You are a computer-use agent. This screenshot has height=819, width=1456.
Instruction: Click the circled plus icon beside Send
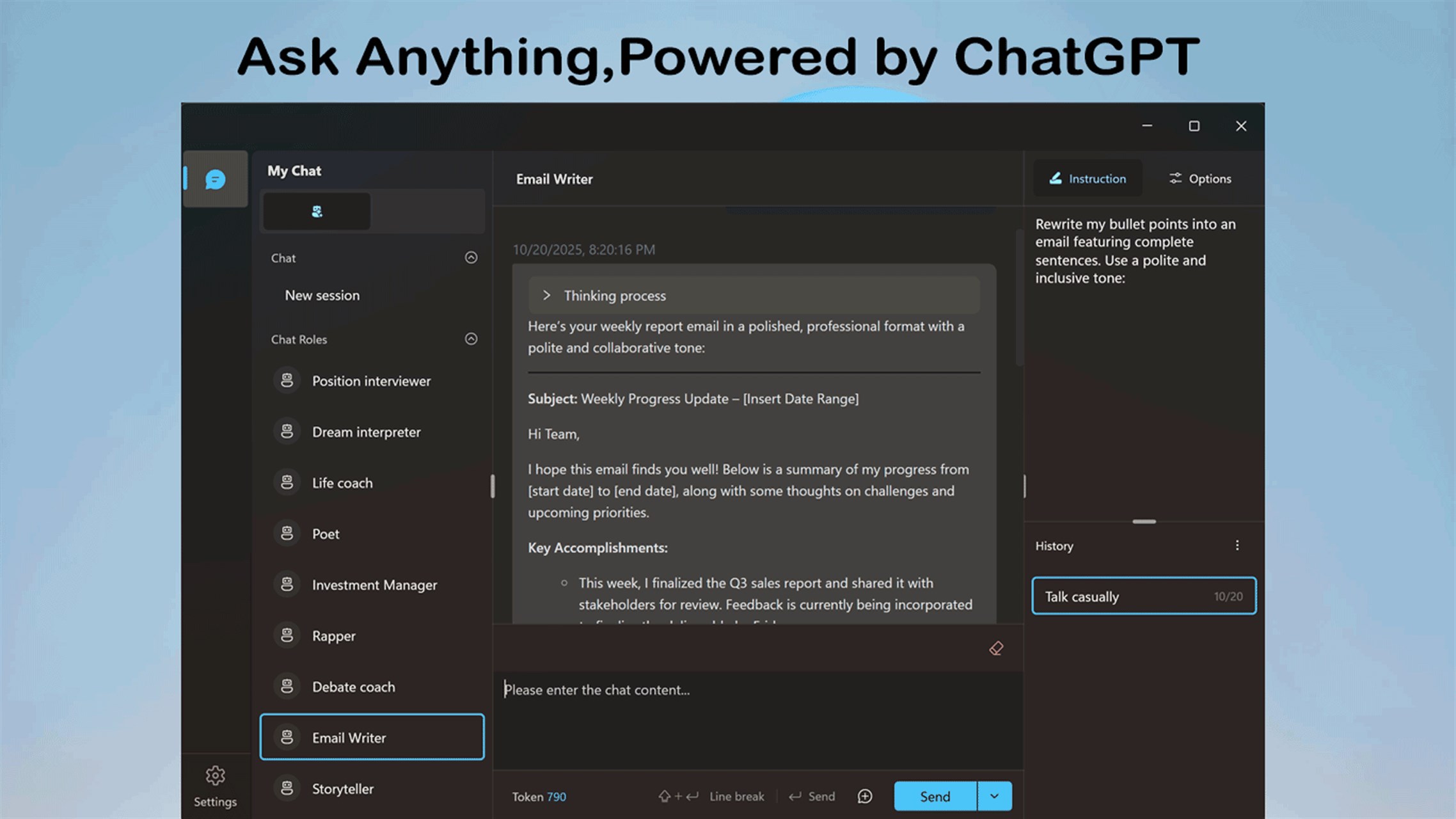865,796
